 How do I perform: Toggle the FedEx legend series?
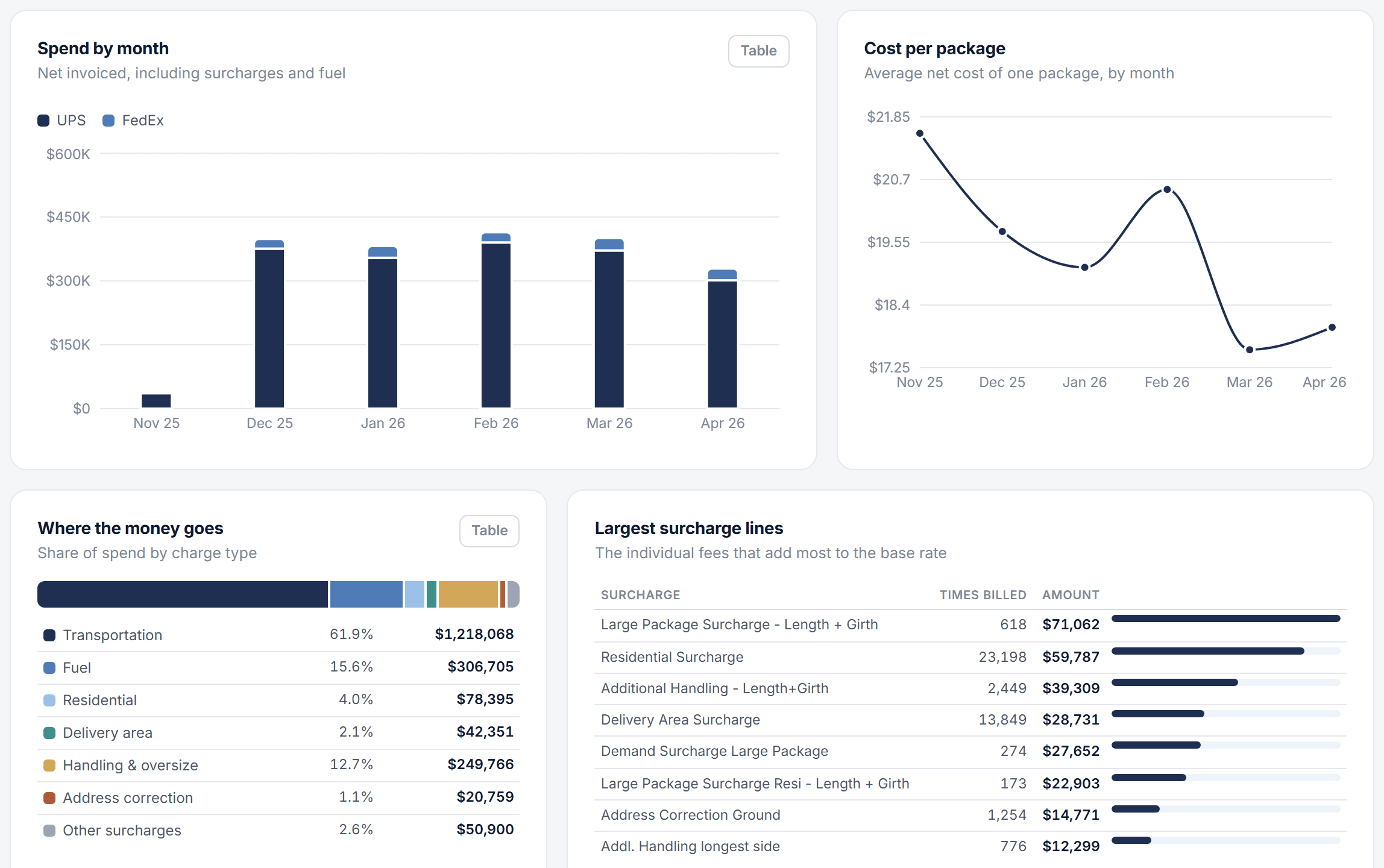click(x=133, y=121)
